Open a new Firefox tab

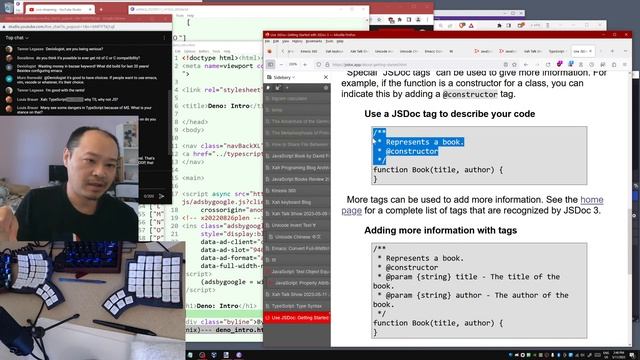click(x=612, y=51)
